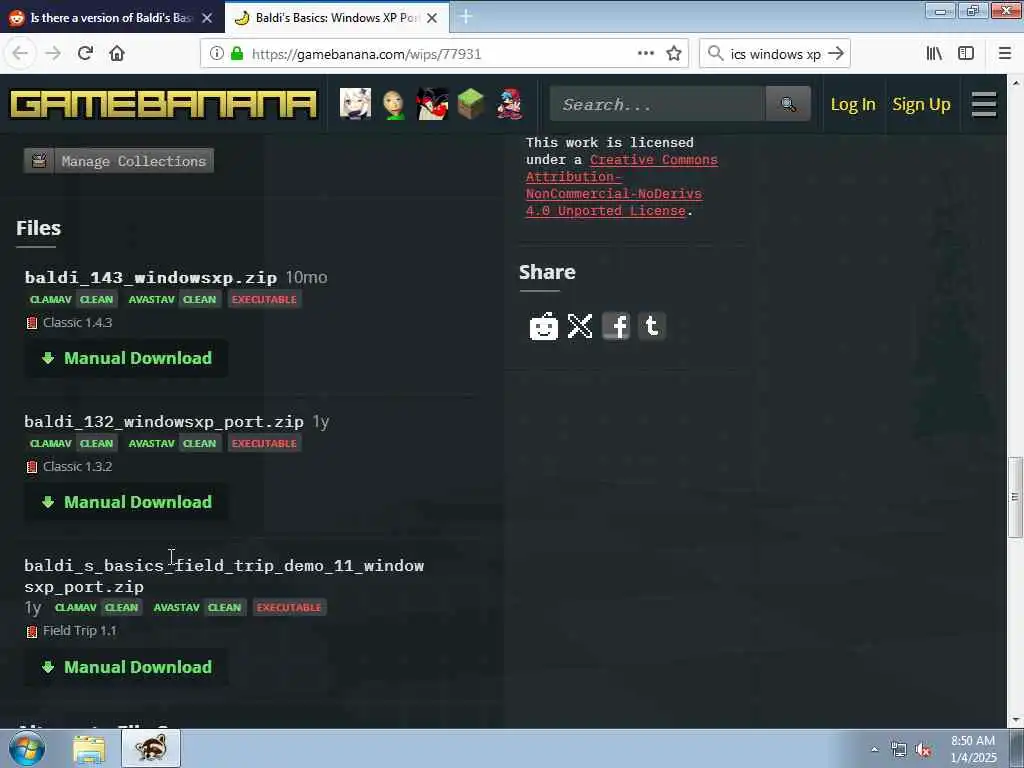Switch to the Reddit Baldi's Basics tab
This screenshot has height=768, width=1024.
tap(111, 18)
